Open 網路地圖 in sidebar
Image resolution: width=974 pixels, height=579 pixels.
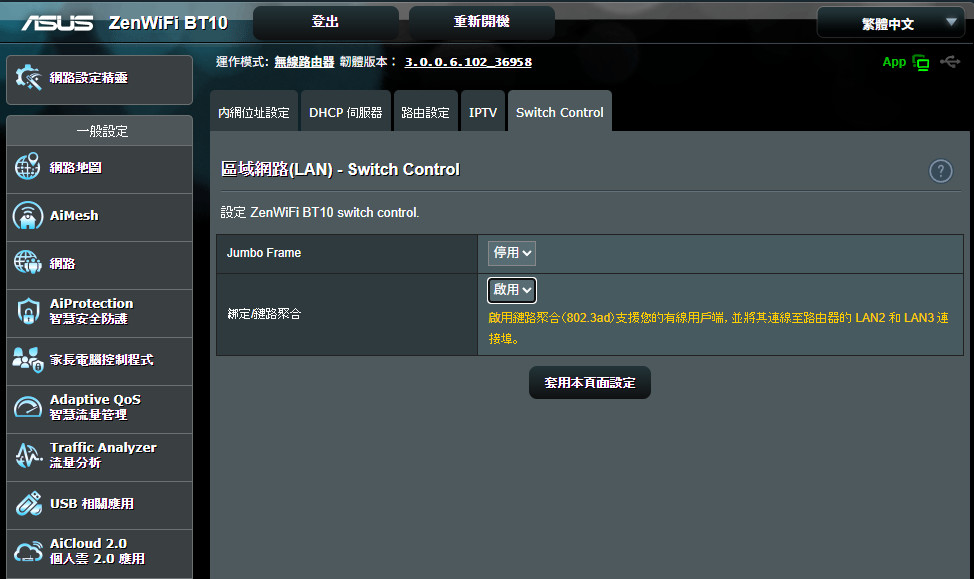pos(99,169)
